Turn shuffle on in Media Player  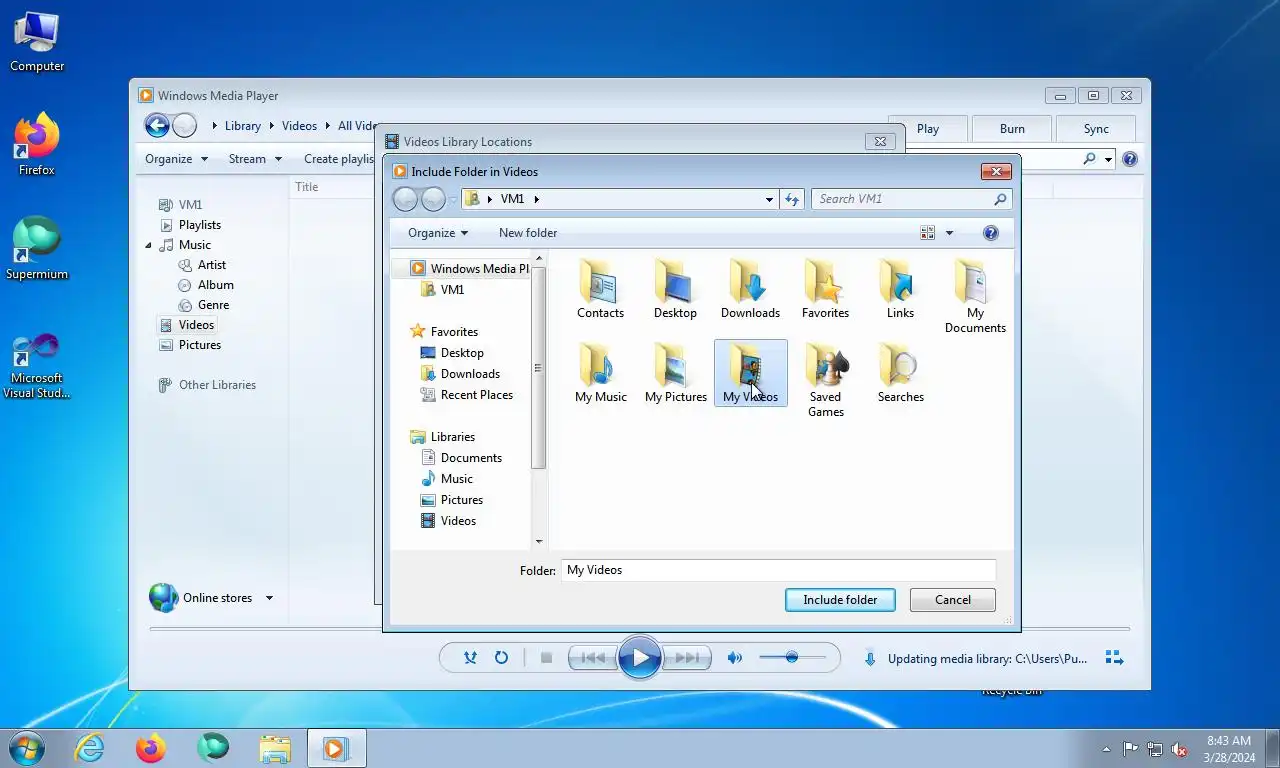click(x=470, y=658)
